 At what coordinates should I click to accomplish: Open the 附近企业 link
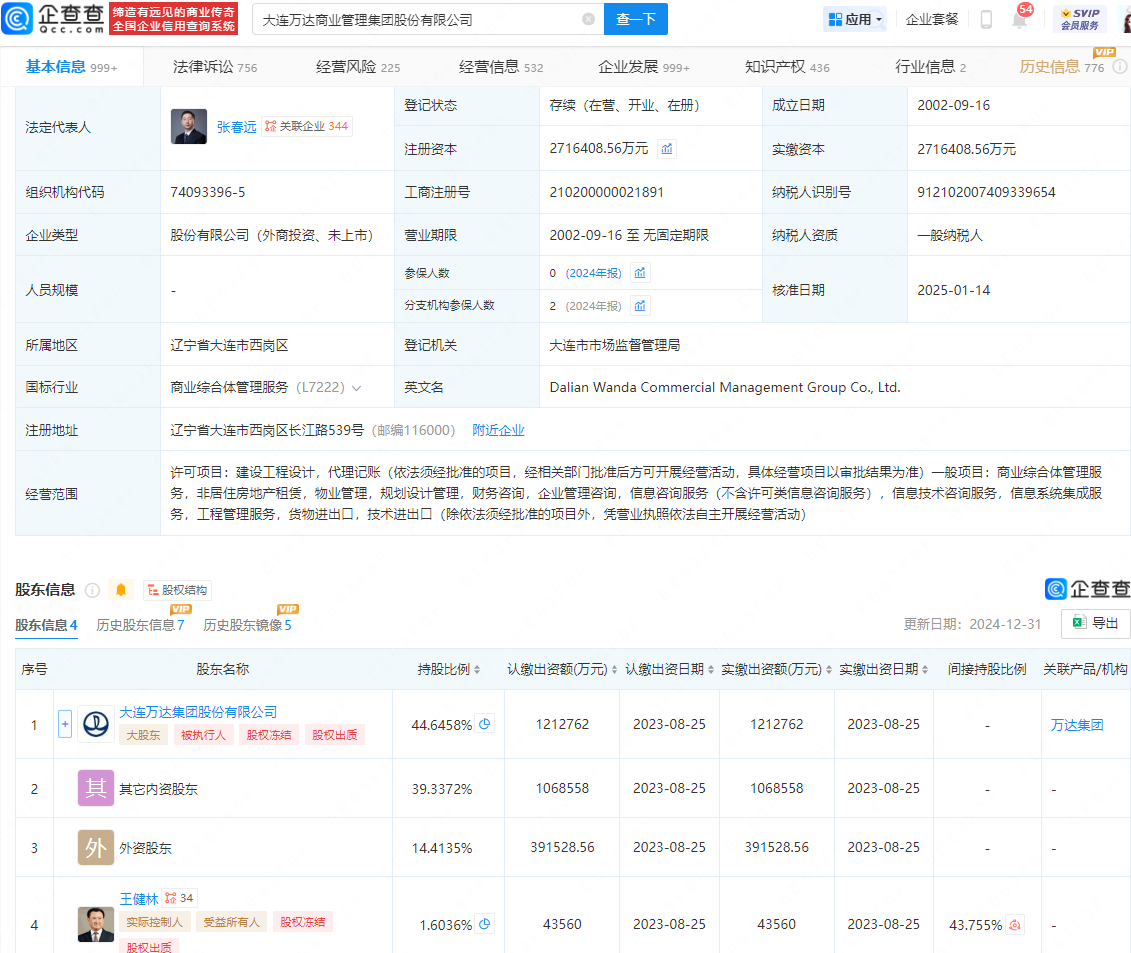pos(498,430)
